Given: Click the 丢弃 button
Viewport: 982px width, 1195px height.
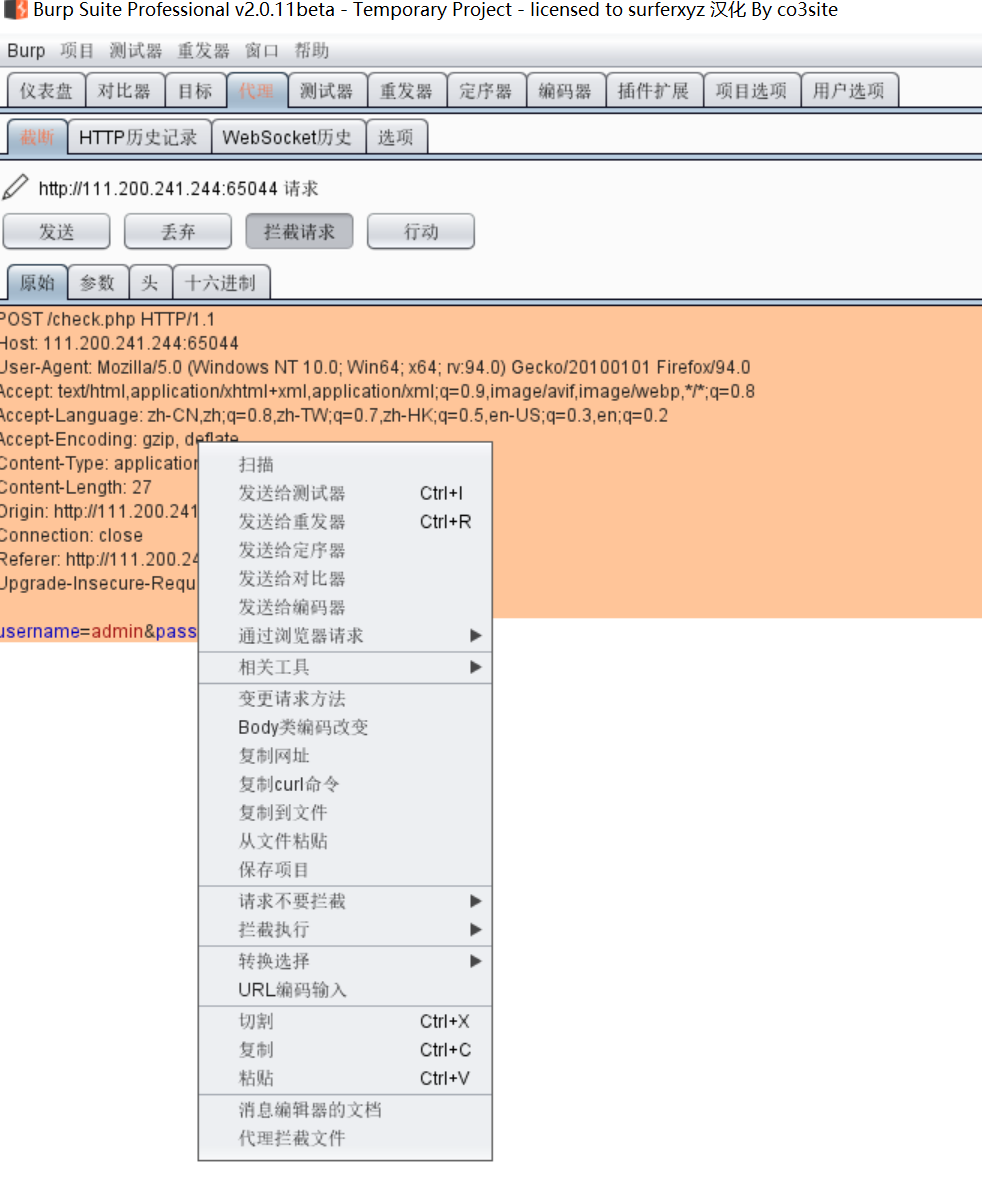Looking at the screenshot, I should pos(177,231).
